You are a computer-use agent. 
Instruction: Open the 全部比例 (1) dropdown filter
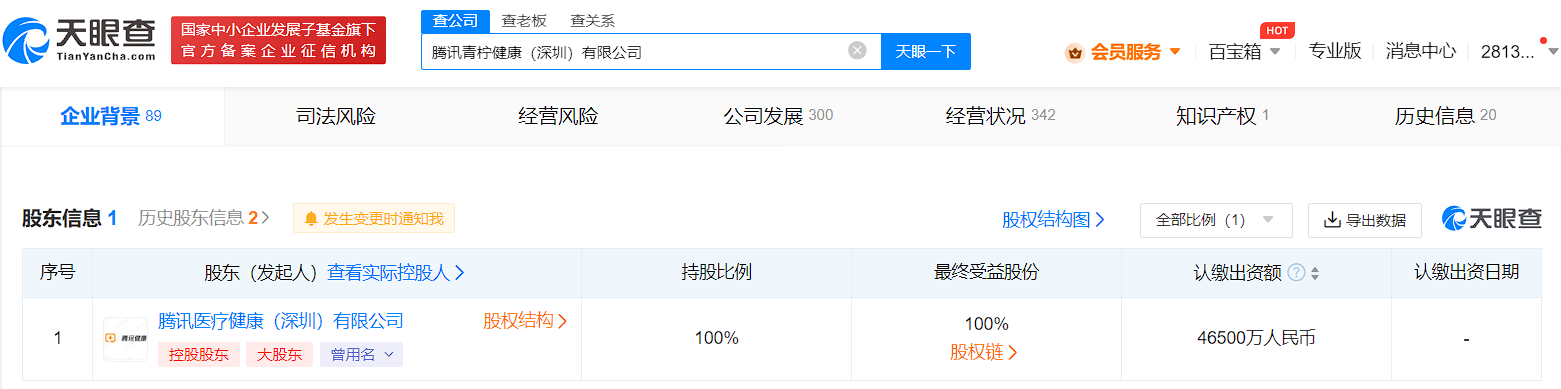(1216, 220)
